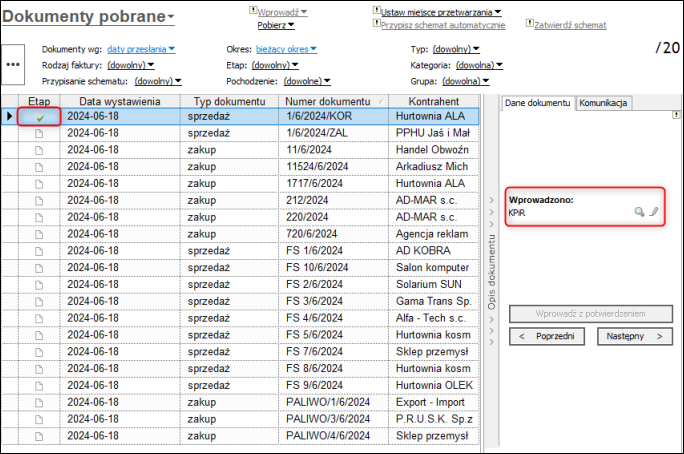Open the Typ (dowolny) dropdown

click(x=456, y=49)
